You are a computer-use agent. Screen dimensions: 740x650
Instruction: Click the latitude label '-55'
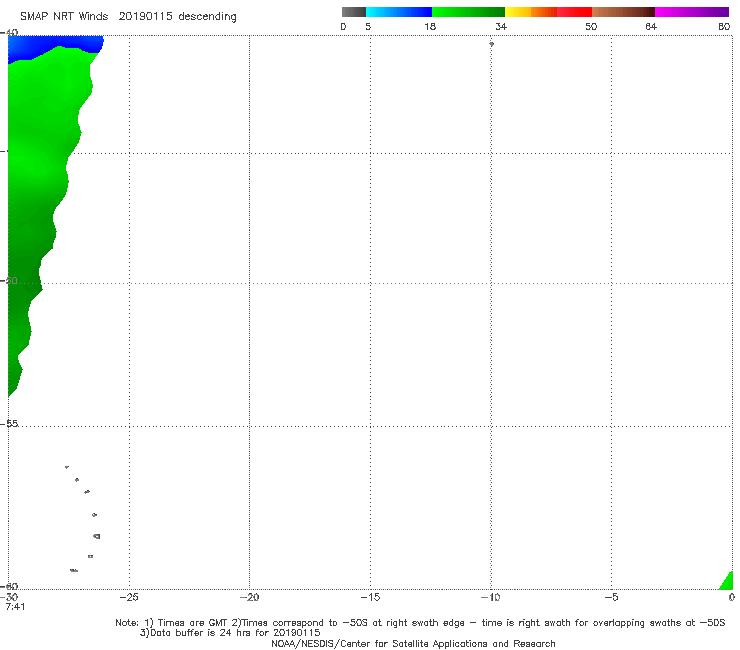point(10,424)
